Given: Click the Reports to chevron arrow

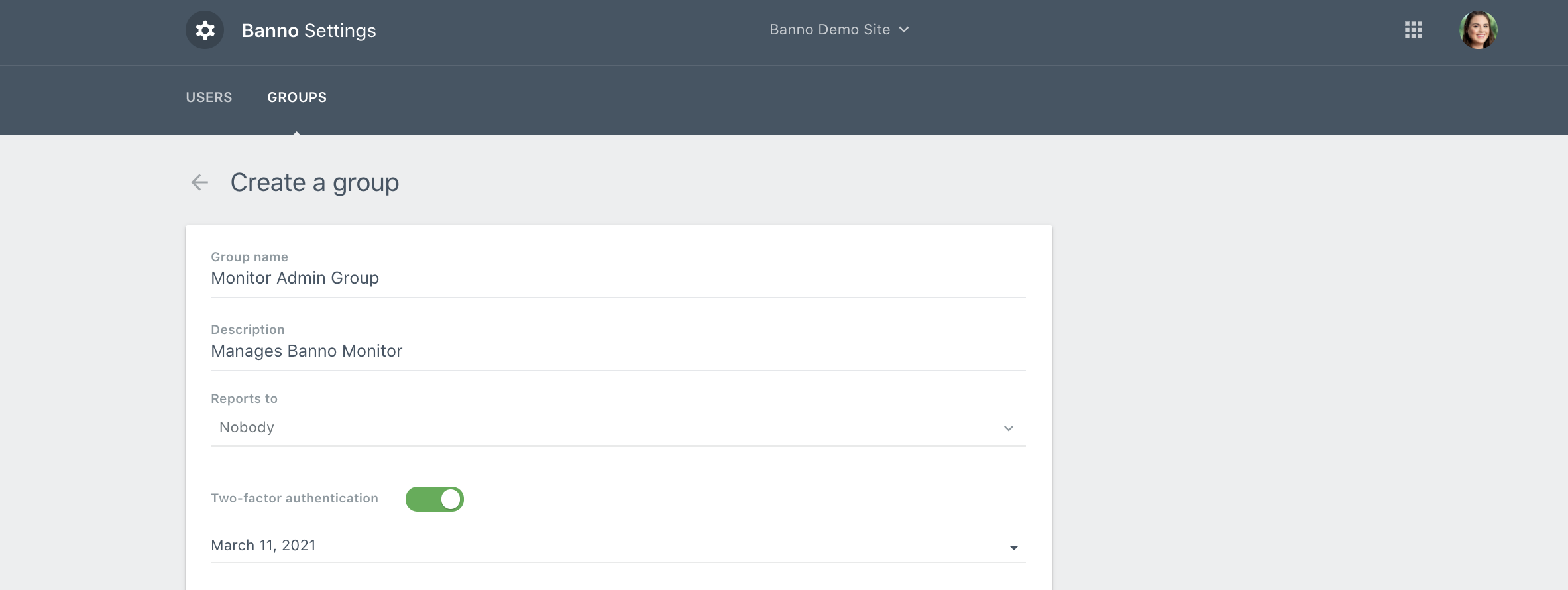Looking at the screenshot, I should [1008, 428].
